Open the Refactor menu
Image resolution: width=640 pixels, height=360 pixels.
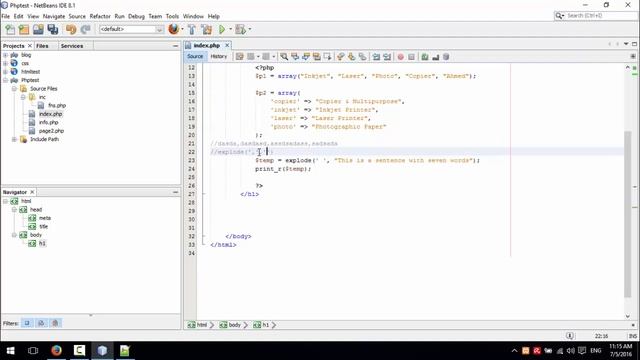[x=100, y=16]
